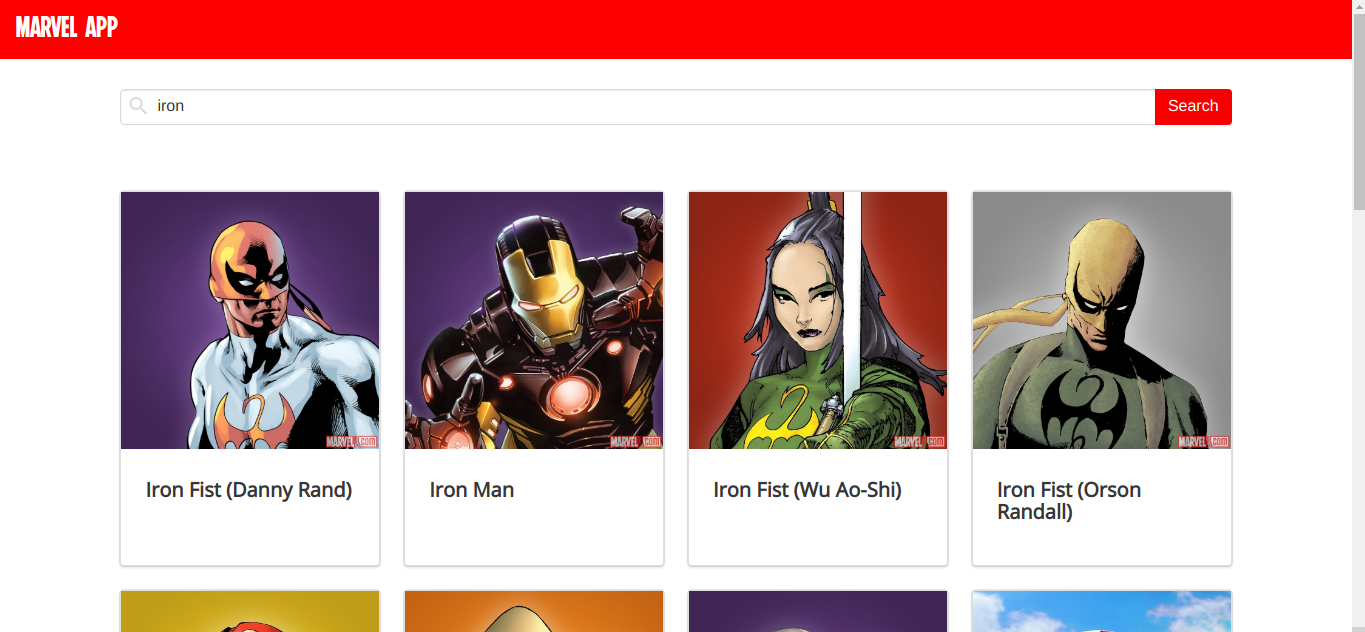This screenshot has width=1365, height=632.
Task: Select the "Iron Man" card title
Action: click(472, 490)
